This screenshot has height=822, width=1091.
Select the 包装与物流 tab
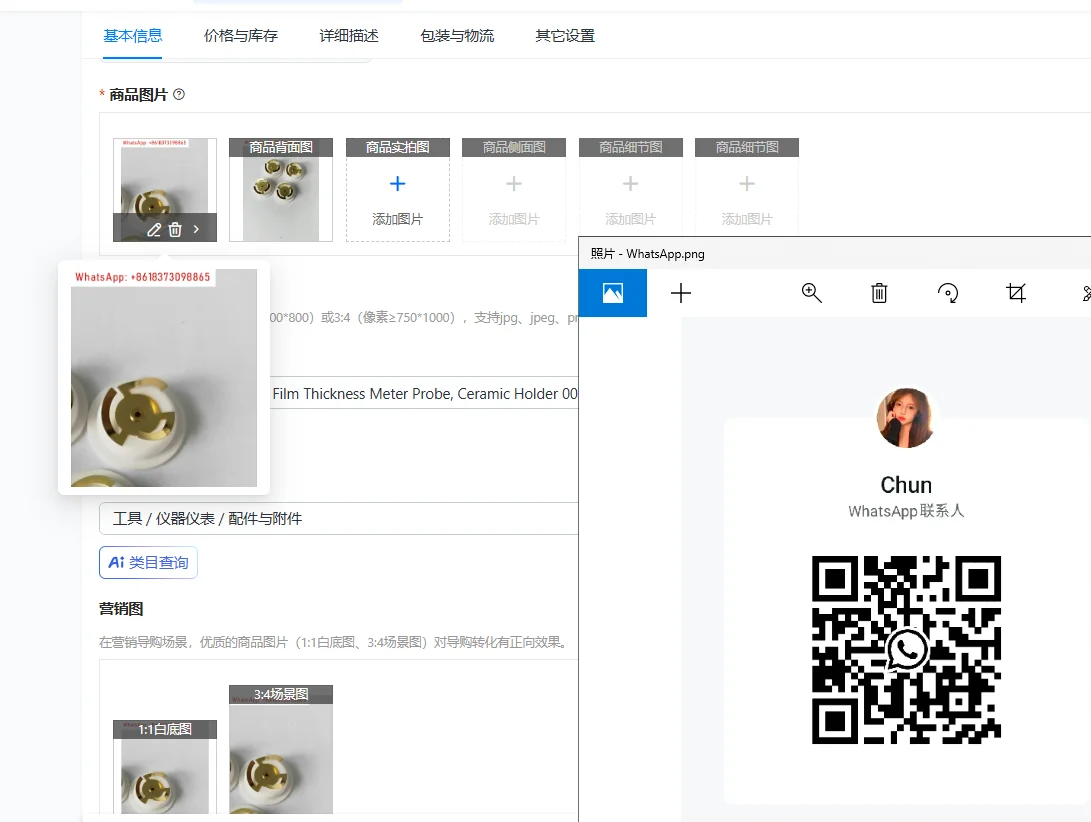point(457,35)
